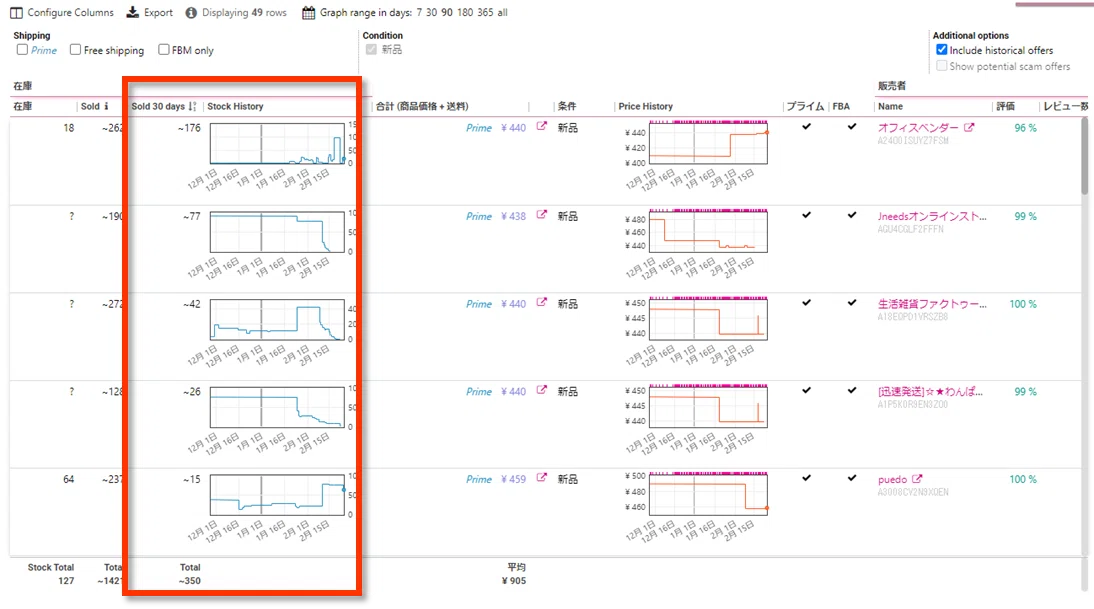Click the calendar icon for graph range
Image resolution: width=1094 pixels, height=609 pixels.
point(308,13)
